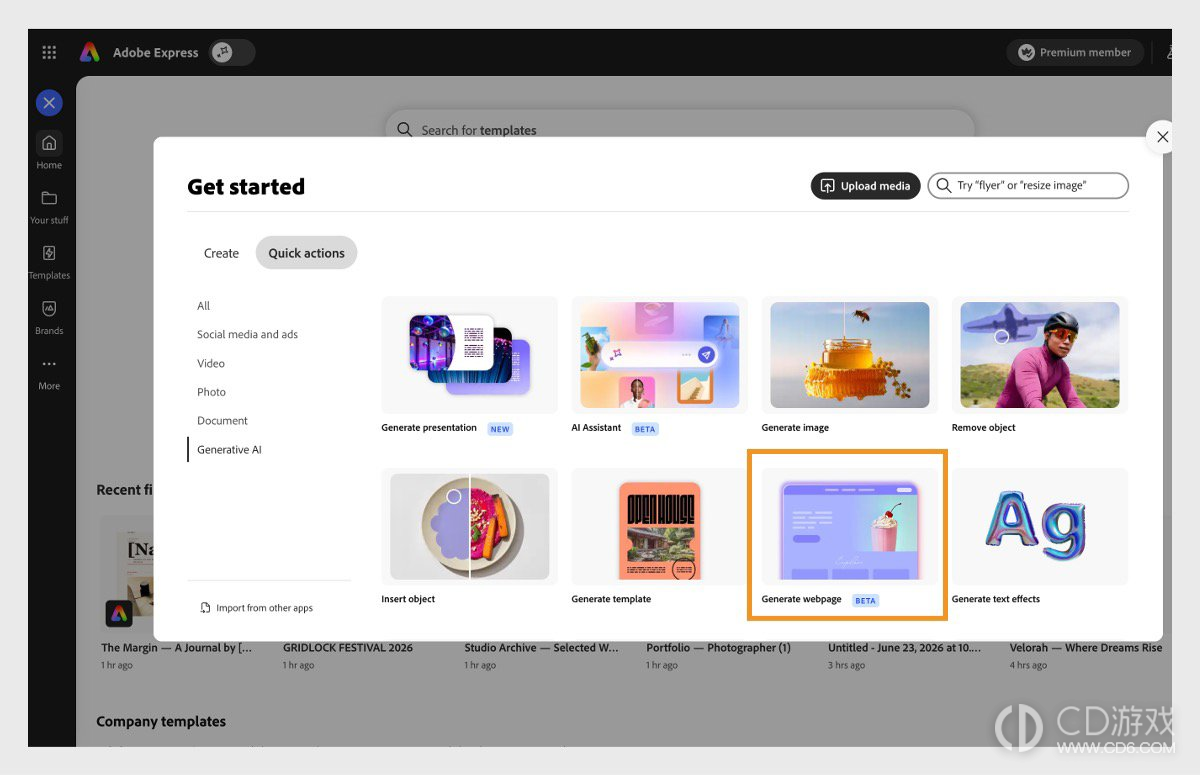Select Social media and ads category
1200x775 pixels.
[x=247, y=335]
